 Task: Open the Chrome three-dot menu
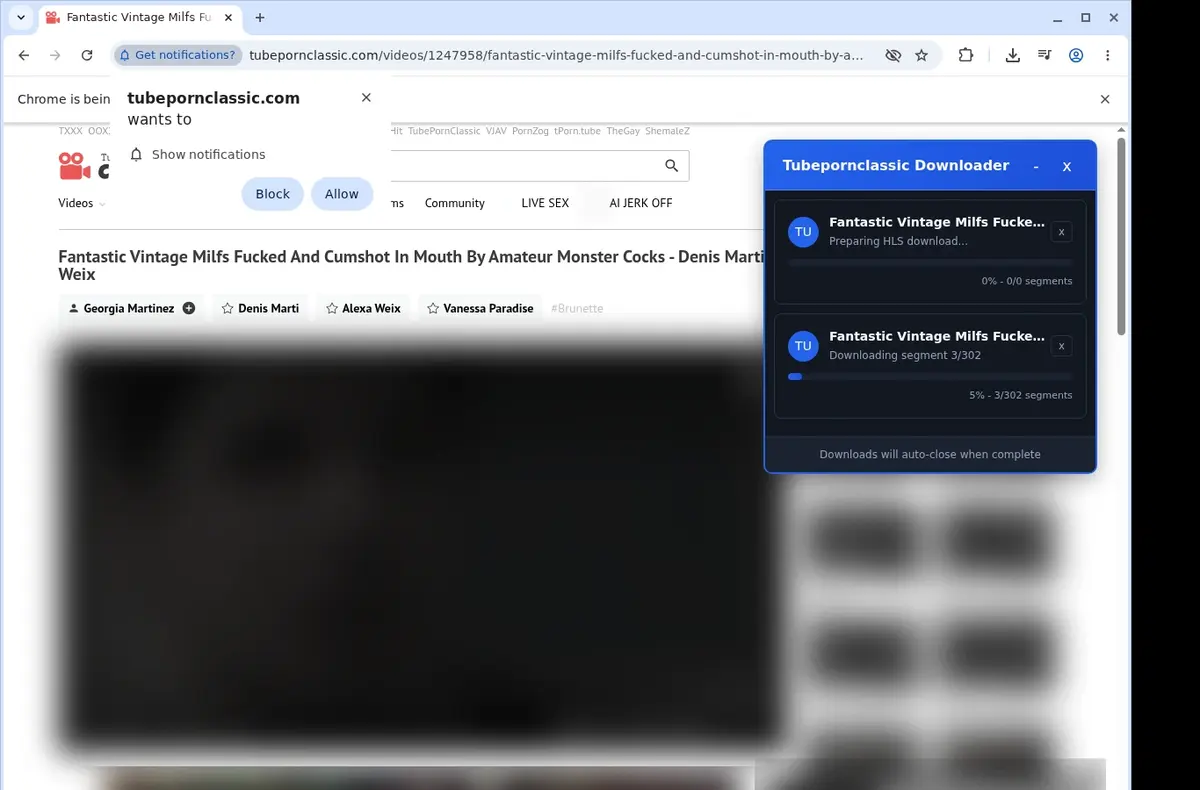(1108, 56)
